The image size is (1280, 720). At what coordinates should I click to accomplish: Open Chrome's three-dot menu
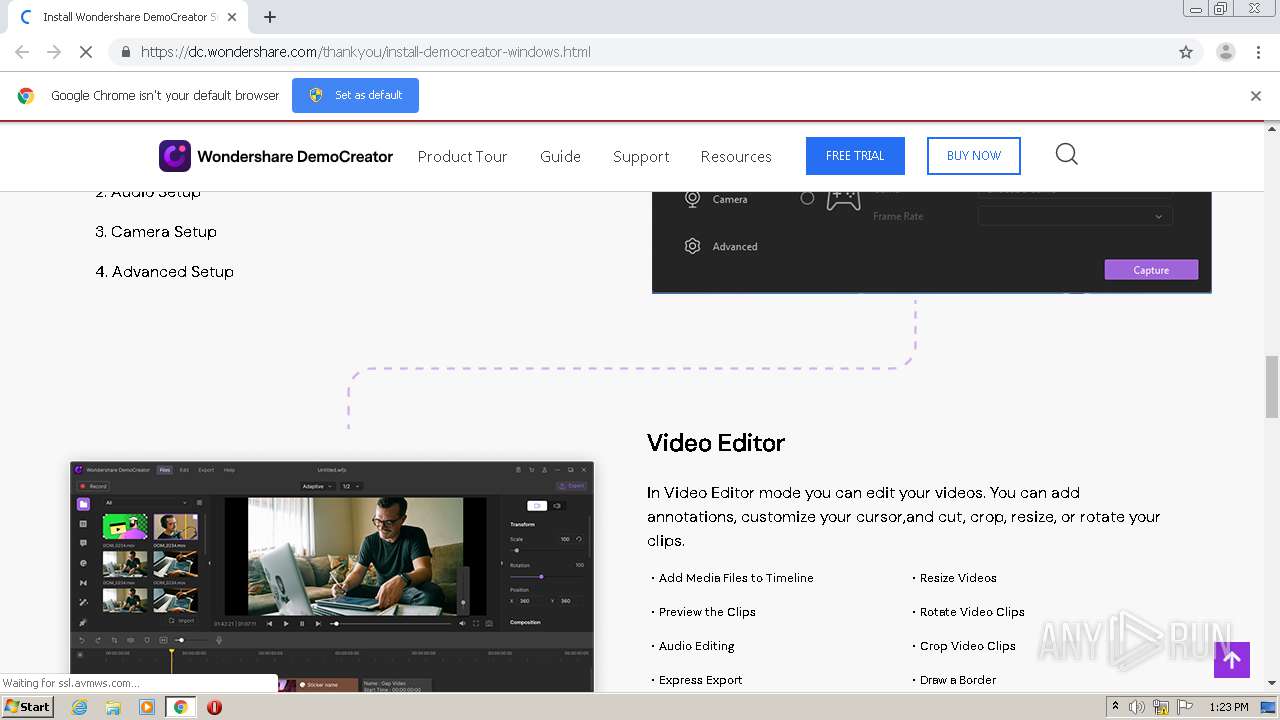click(1259, 52)
